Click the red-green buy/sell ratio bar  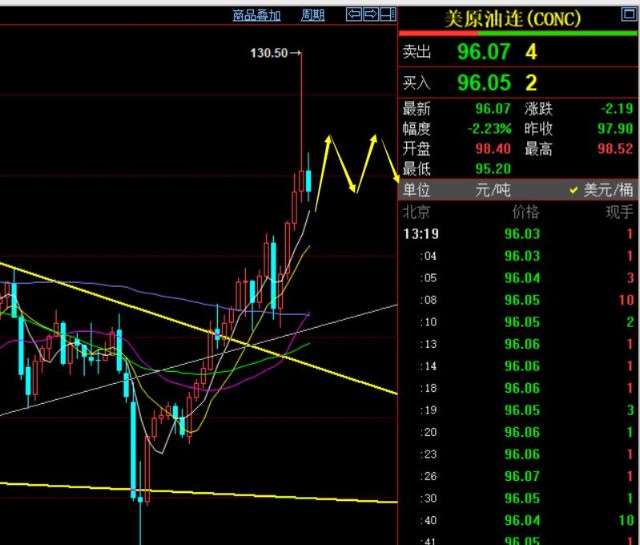518,33
